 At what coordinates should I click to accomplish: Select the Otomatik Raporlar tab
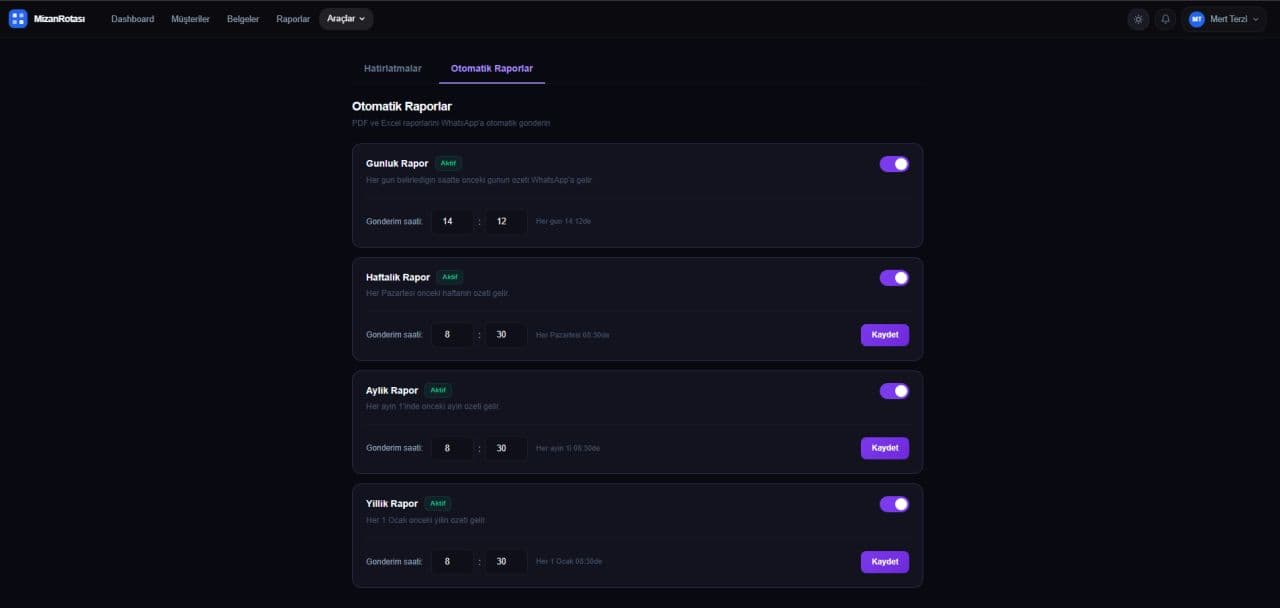point(492,69)
